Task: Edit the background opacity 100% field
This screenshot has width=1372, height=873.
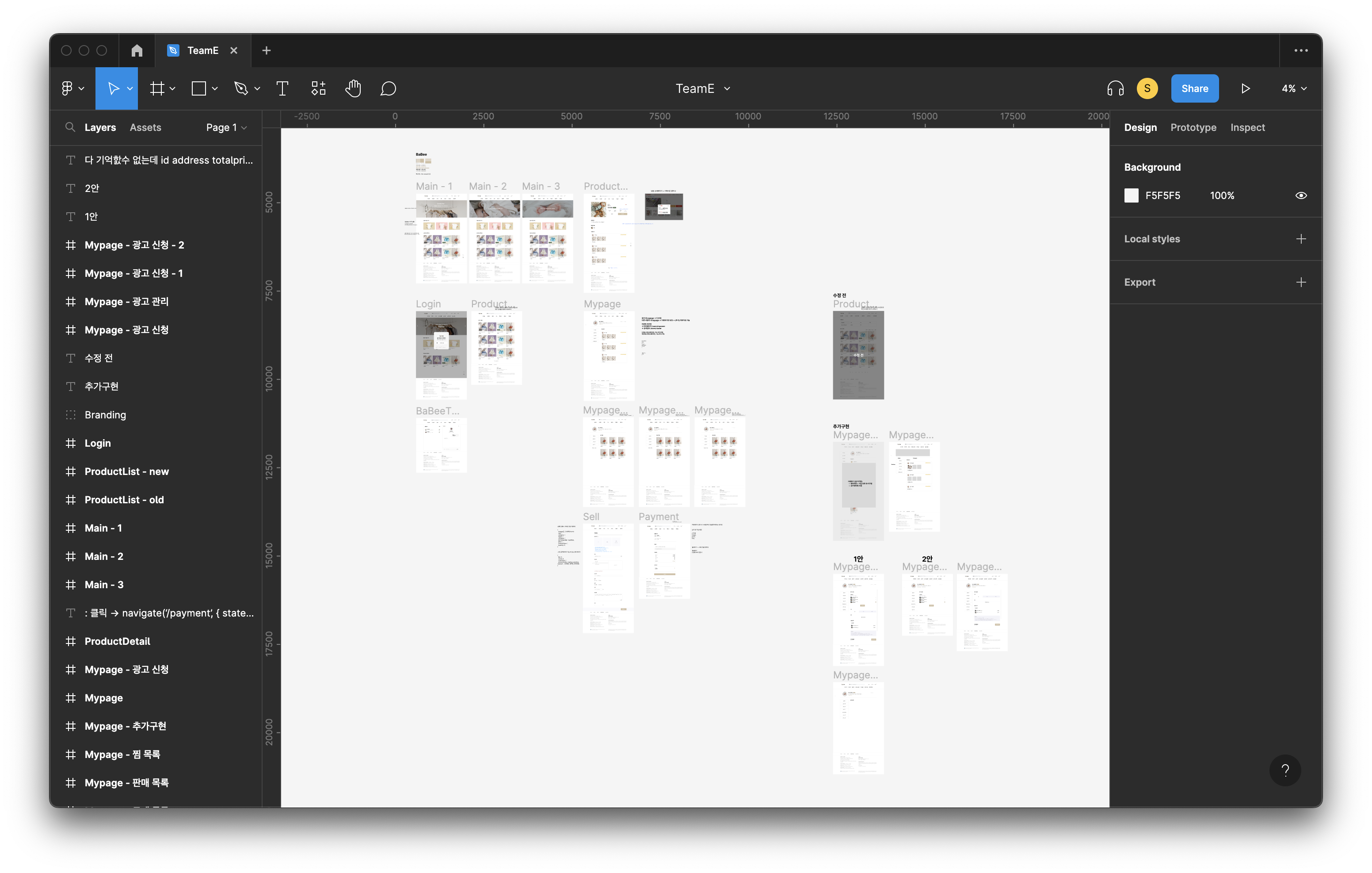Action: click(x=1222, y=195)
